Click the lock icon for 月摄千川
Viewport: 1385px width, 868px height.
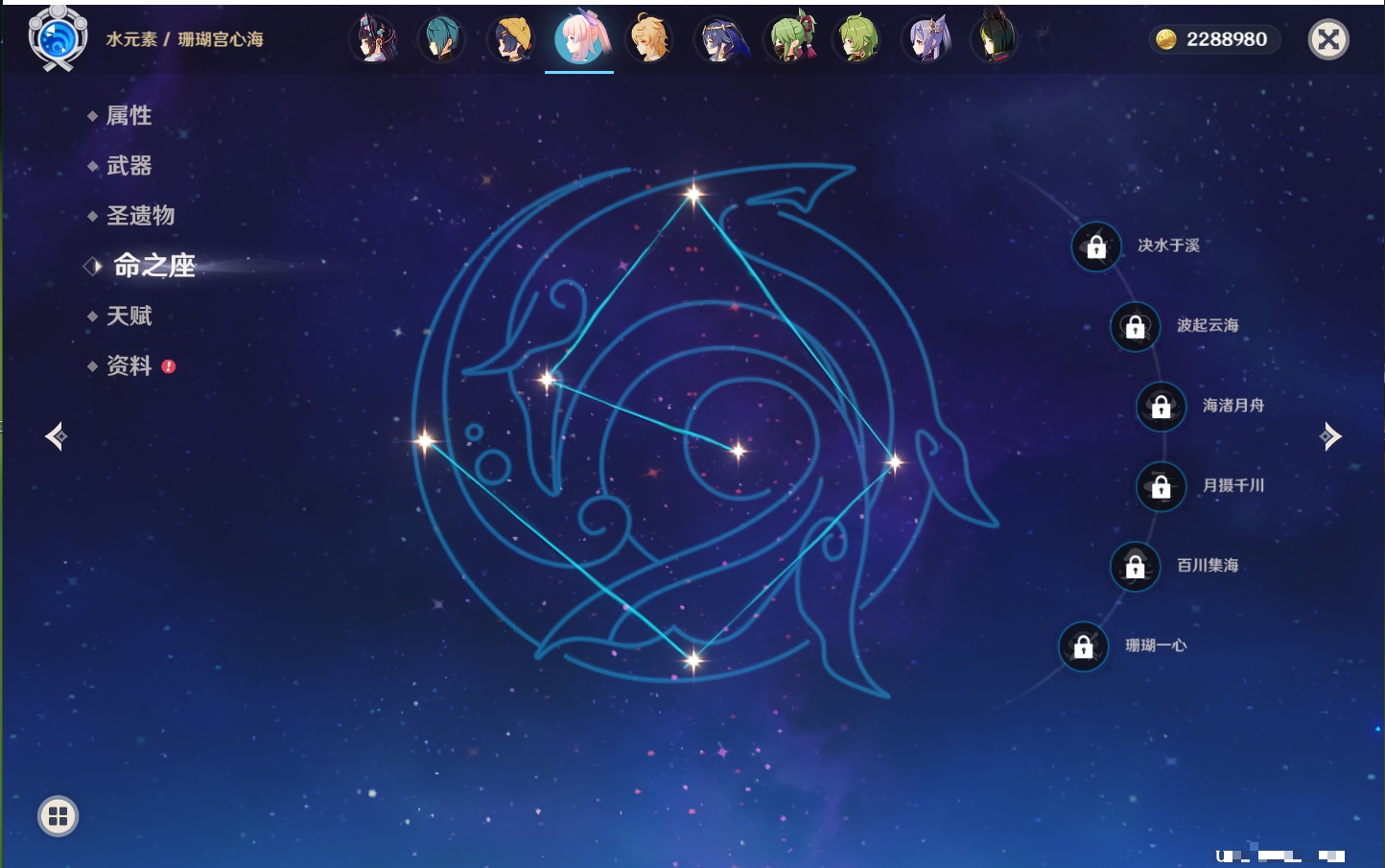point(1162,486)
